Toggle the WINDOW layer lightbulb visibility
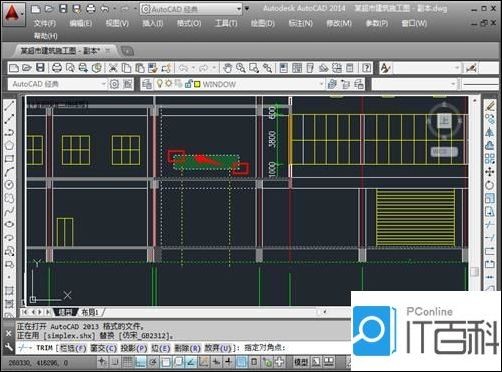This screenshot has height=372, width=502. pos(160,84)
